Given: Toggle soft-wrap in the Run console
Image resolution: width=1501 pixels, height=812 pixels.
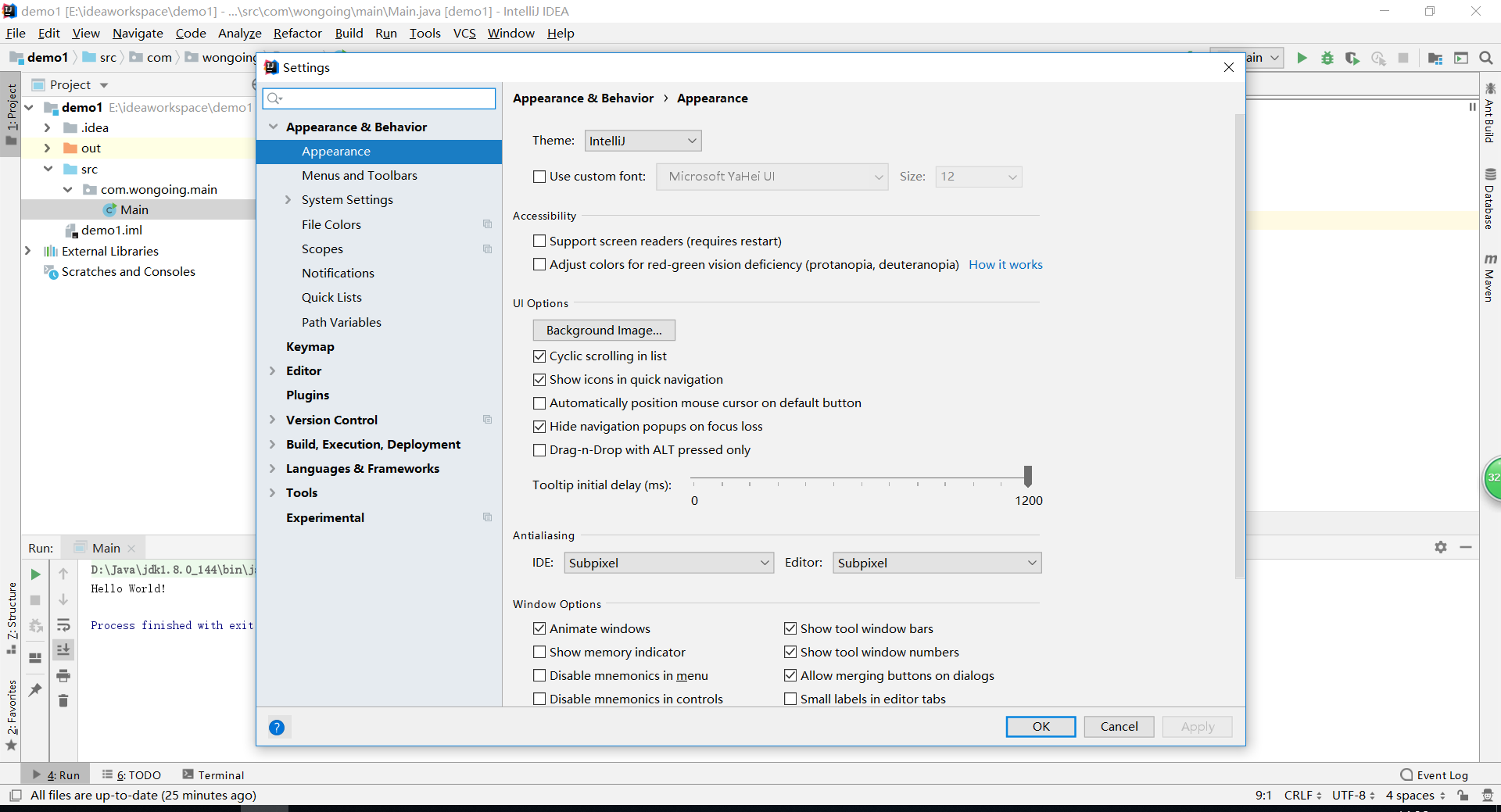Looking at the screenshot, I should tap(63, 624).
